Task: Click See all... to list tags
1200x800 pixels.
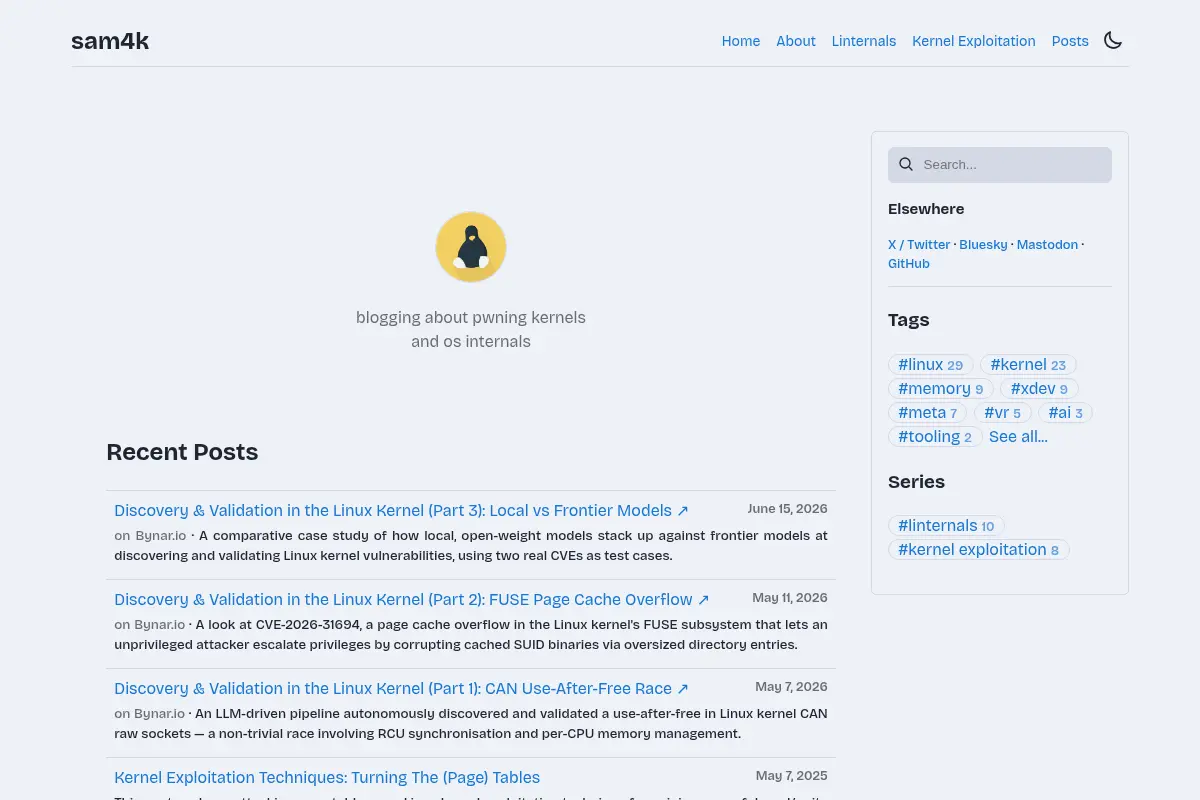Action: pos(1018,437)
